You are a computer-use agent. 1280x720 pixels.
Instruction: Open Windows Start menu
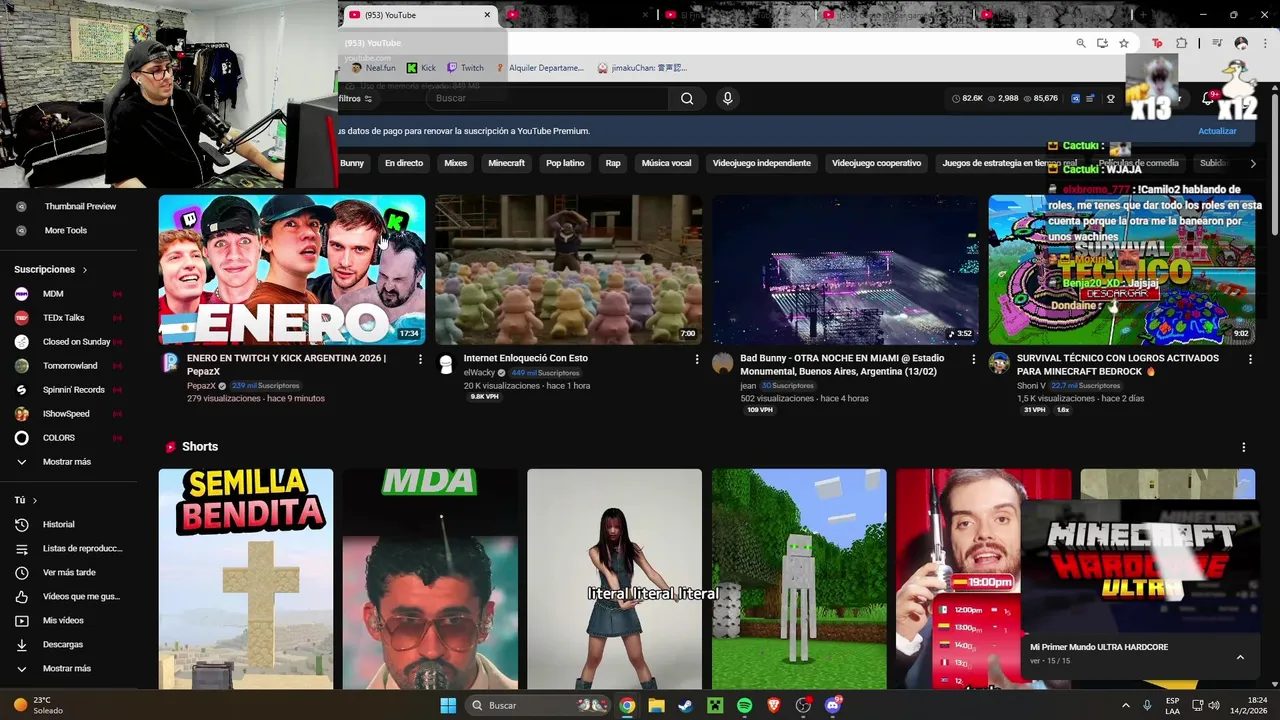tap(448, 705)
